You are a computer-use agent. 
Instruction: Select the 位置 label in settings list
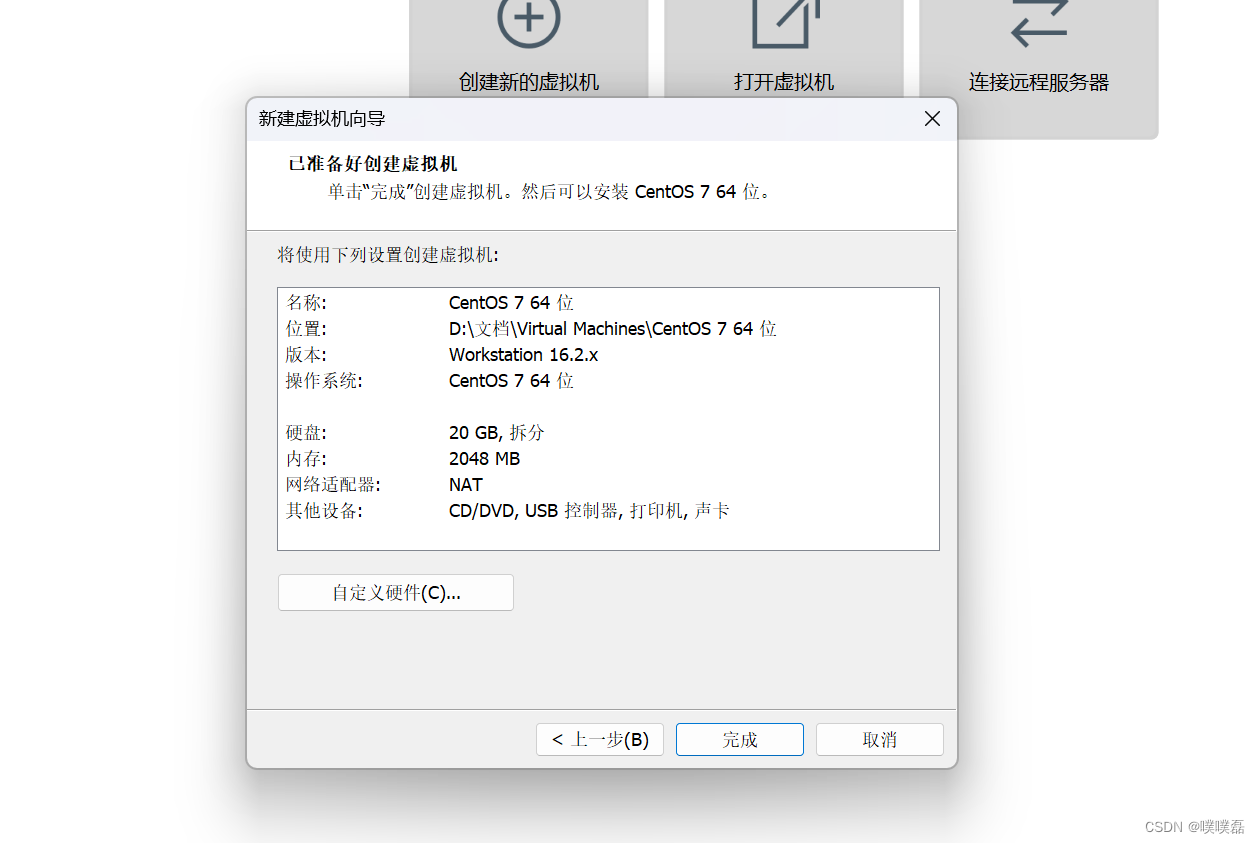tap(306, 328)
